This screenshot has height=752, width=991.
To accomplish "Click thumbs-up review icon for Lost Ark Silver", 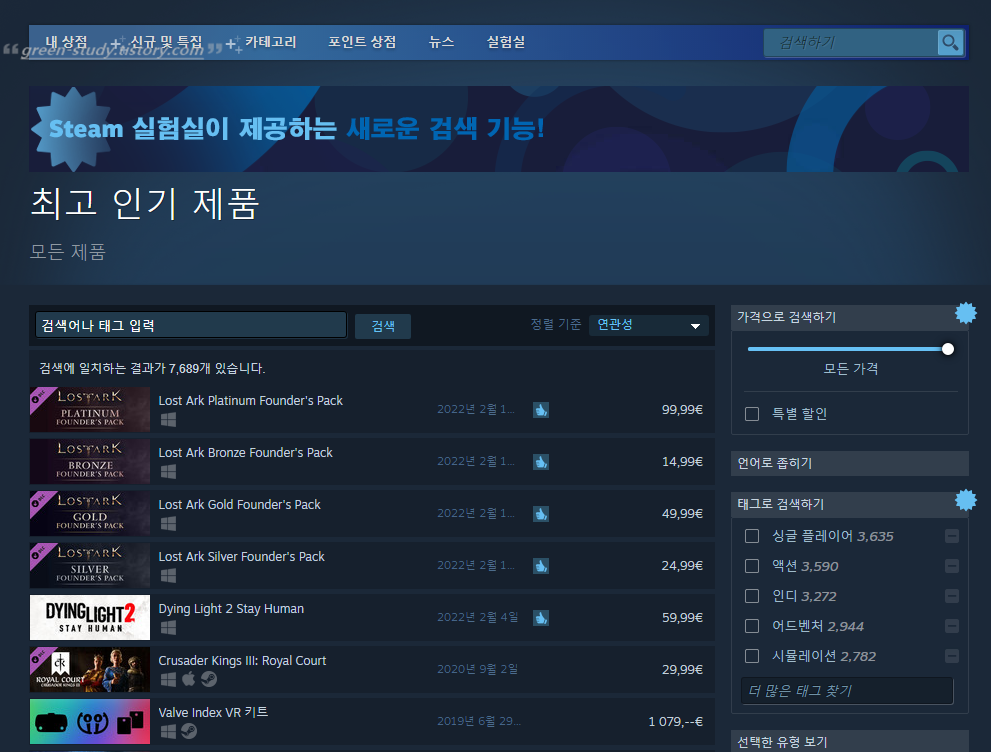I will [541, 566].
